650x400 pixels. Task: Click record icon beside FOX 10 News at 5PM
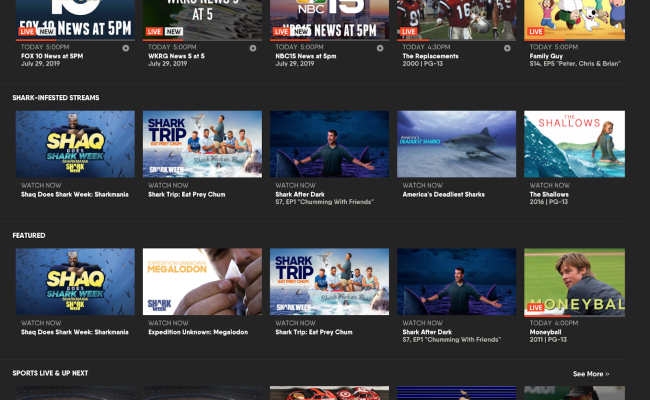(126, 48)
